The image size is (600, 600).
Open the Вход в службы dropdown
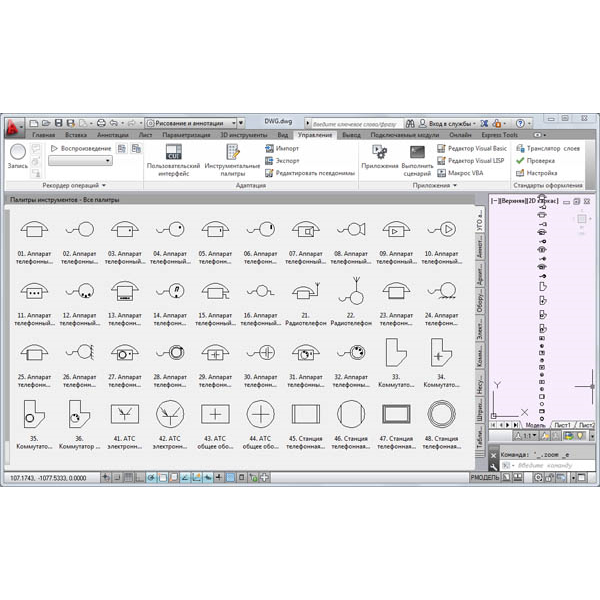452,124
